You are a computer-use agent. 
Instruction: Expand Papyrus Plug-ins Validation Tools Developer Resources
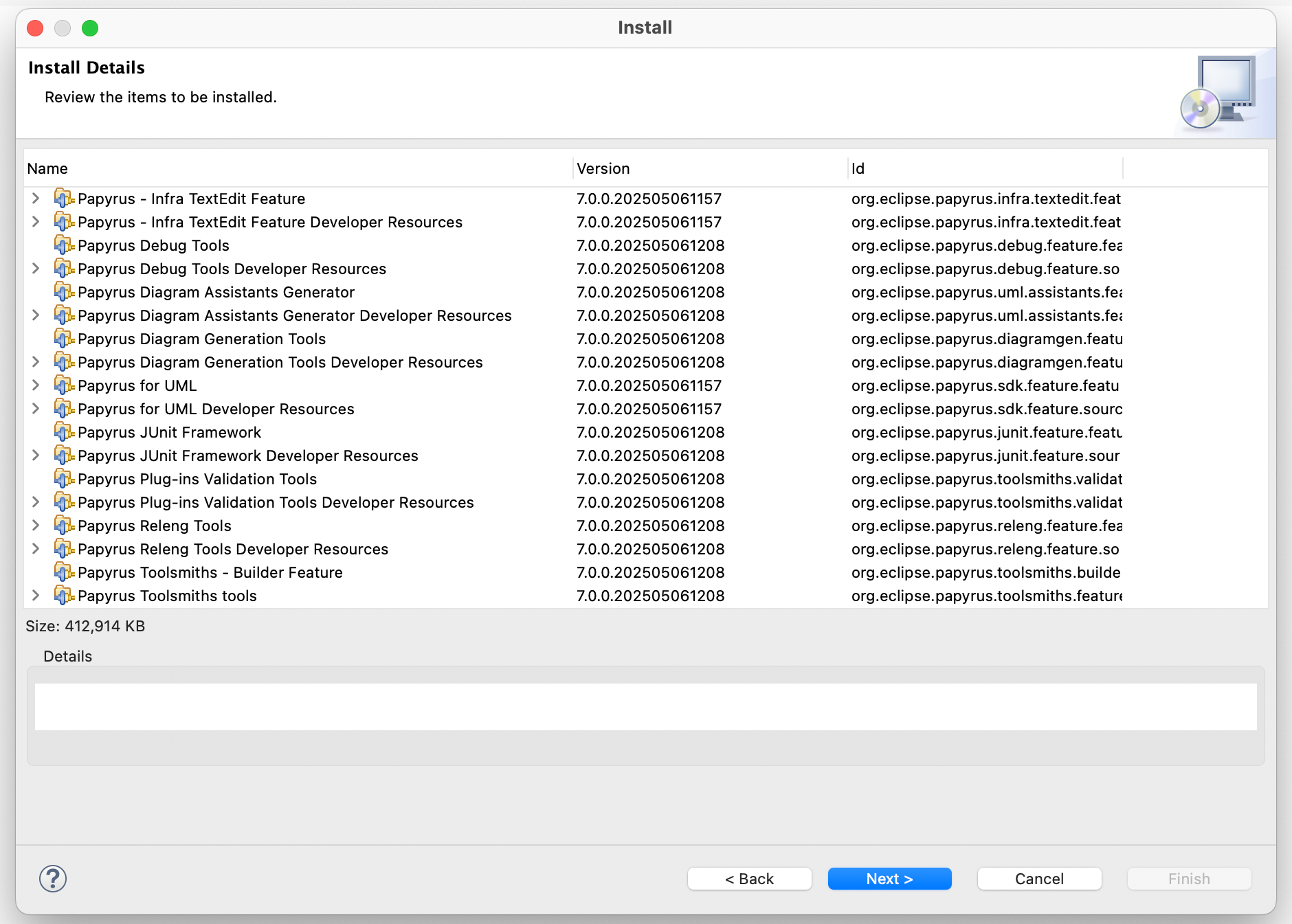[x=36, y=502]
